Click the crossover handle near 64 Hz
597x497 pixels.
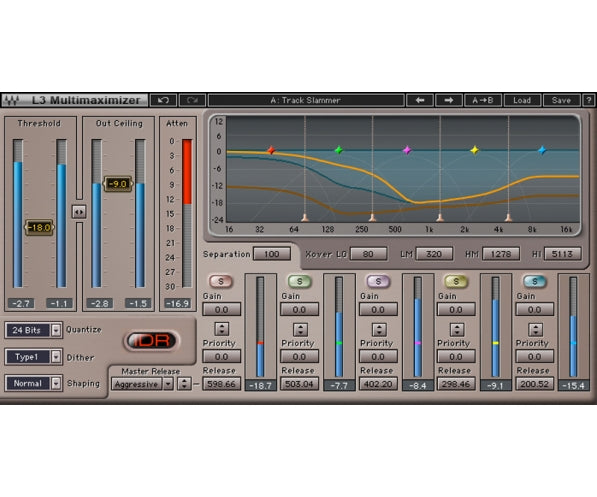(x=305, y=218)
